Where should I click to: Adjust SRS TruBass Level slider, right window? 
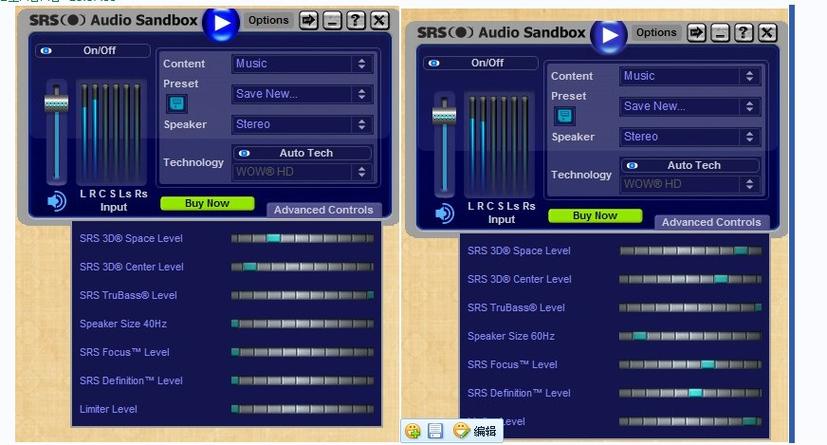690,308
